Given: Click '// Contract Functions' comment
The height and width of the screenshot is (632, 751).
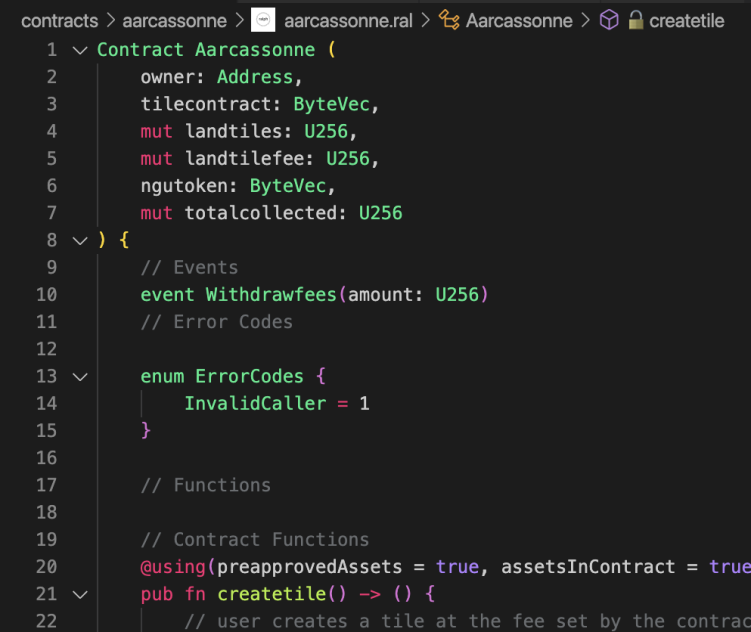Looking at the screenshot, I should pos(255,540).
